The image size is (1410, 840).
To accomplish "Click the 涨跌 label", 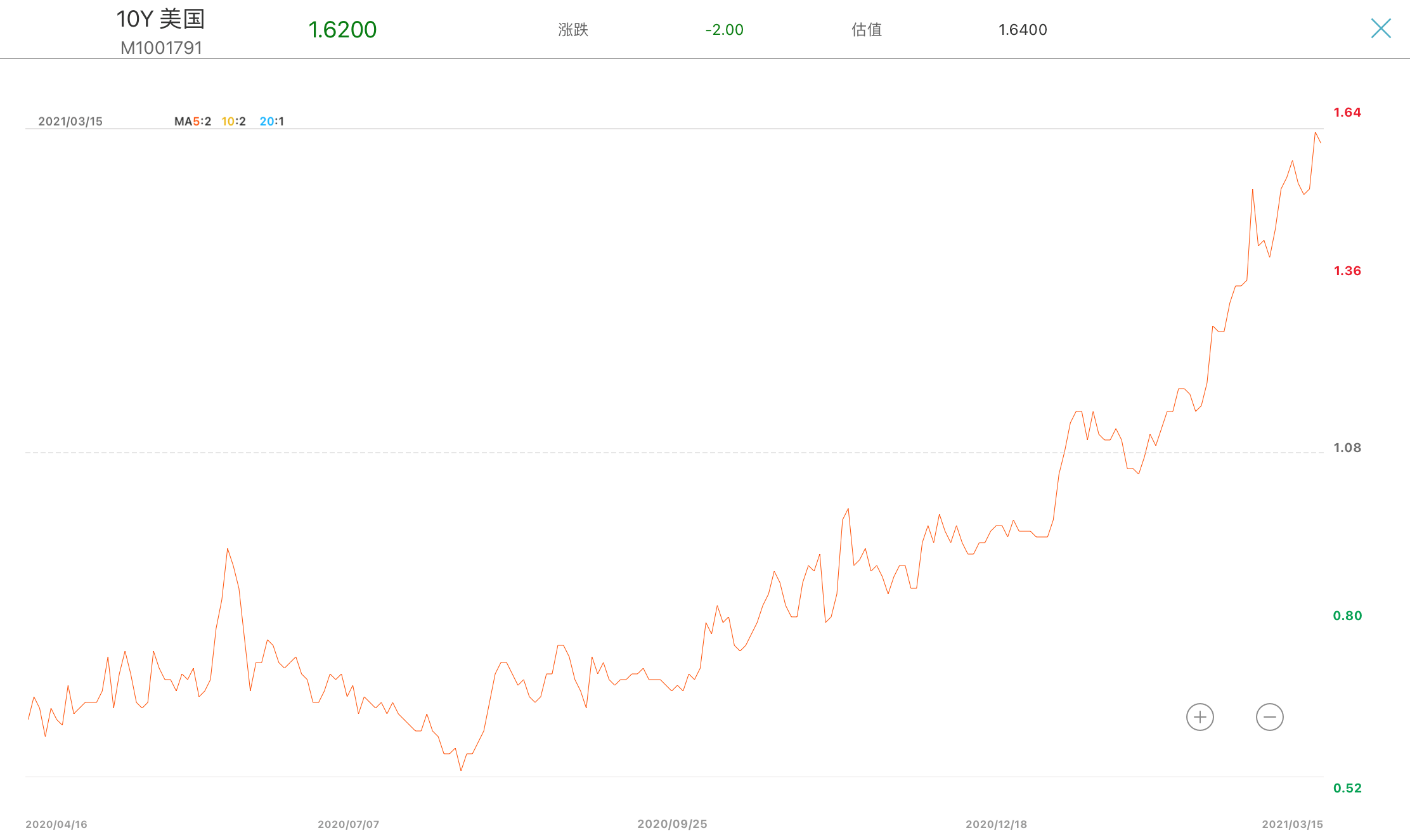I will tap(573, 30).
